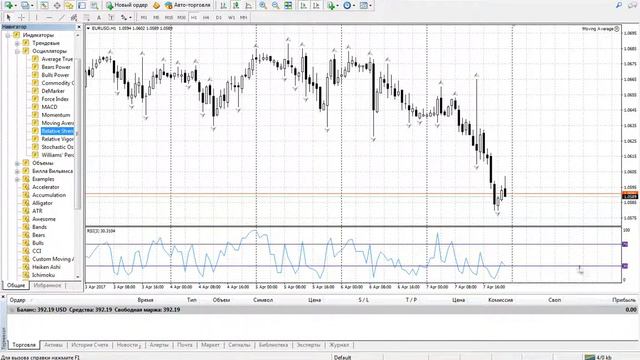Click the Ордер column header
640x360 pixels.
(x=18, y=300)
